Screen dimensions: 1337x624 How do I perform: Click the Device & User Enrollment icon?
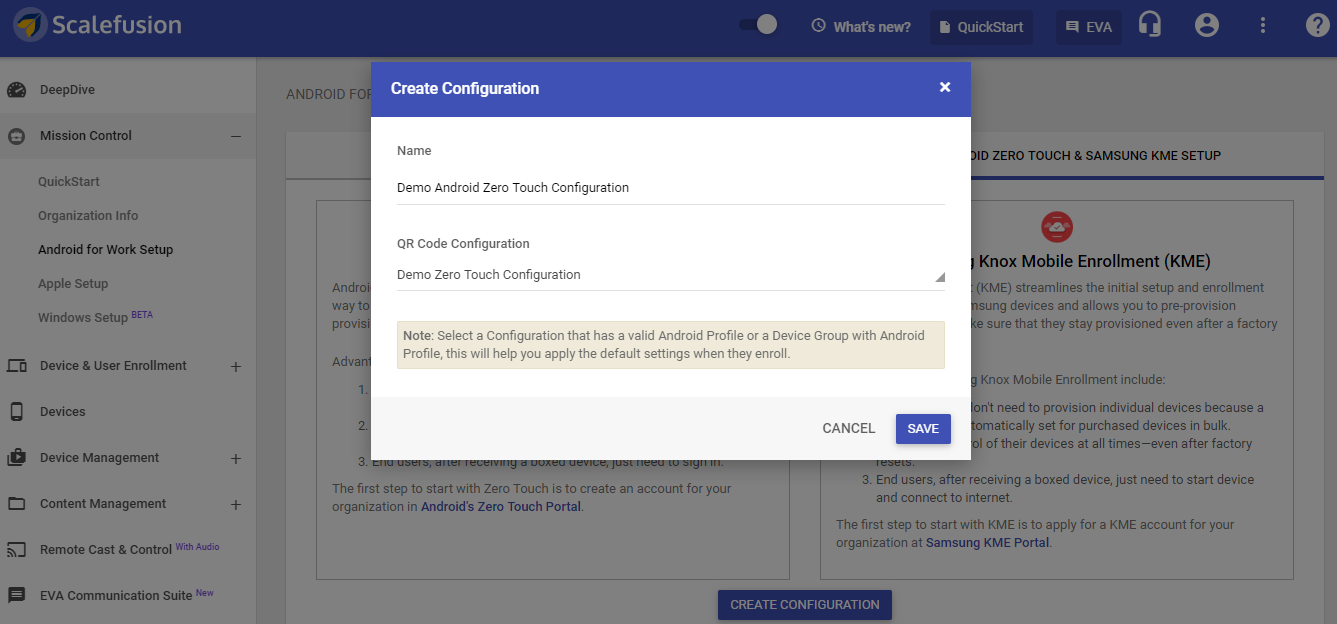coord(17,366)
